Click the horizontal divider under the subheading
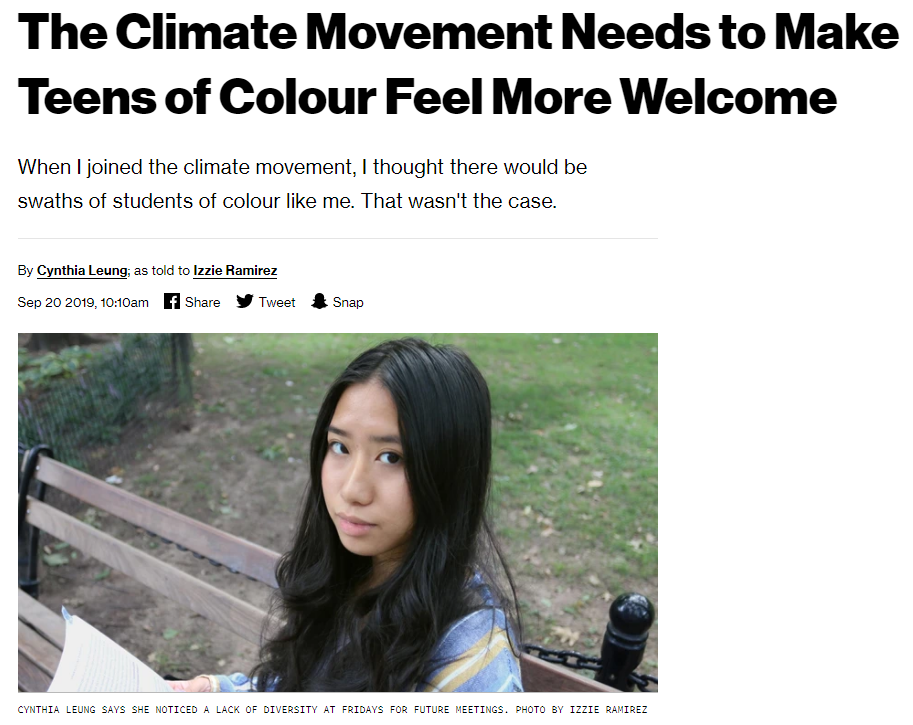913x725 pixels. pos(338,238)
